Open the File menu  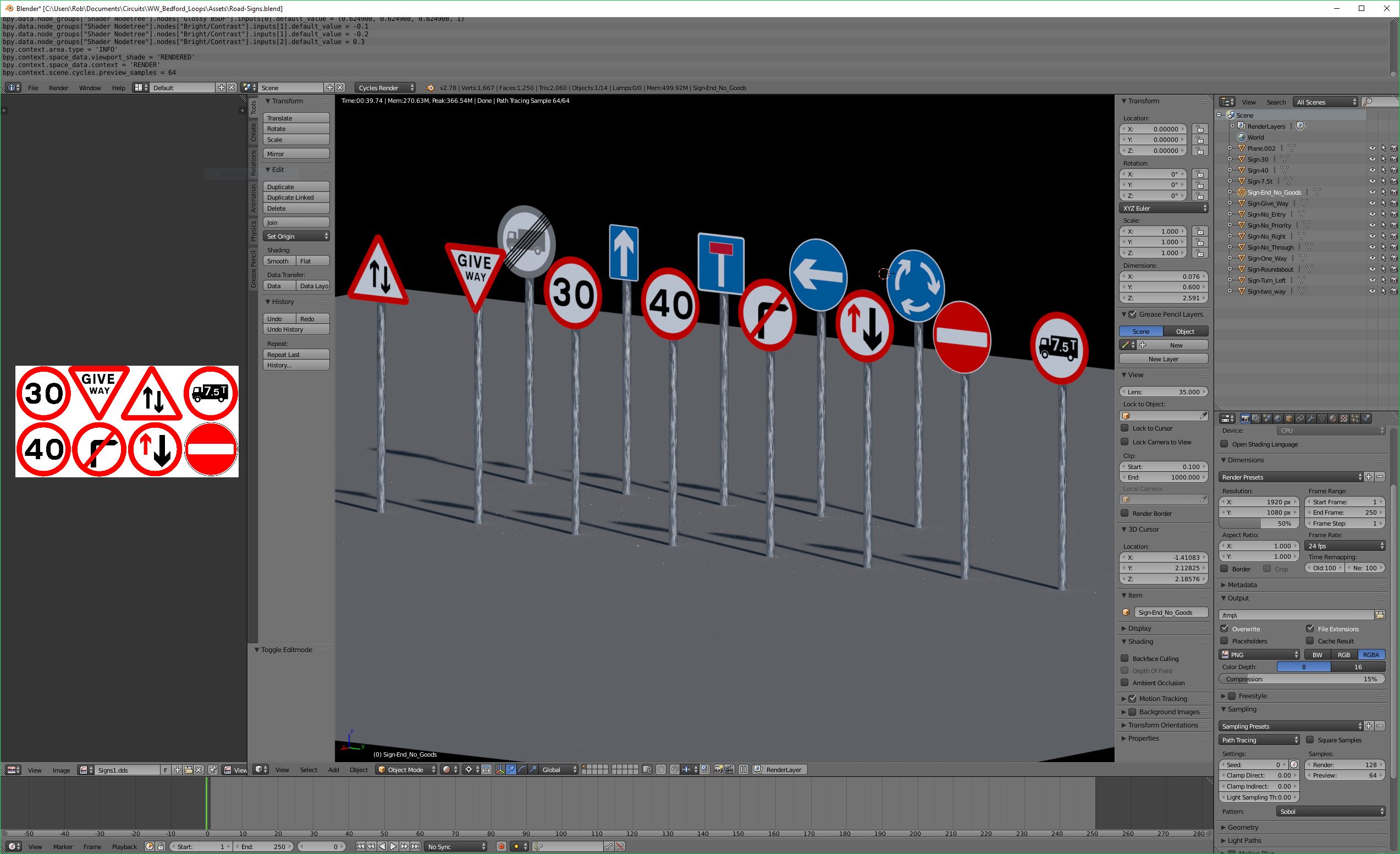[x=33, y=87]
